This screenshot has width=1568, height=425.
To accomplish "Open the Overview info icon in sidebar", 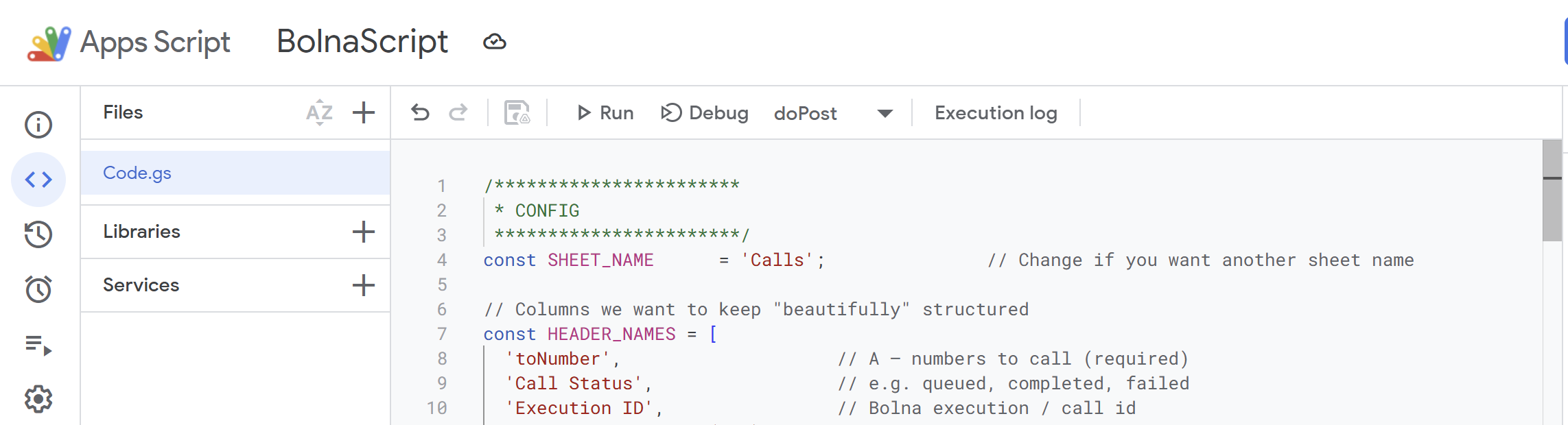I will [38, 125].
